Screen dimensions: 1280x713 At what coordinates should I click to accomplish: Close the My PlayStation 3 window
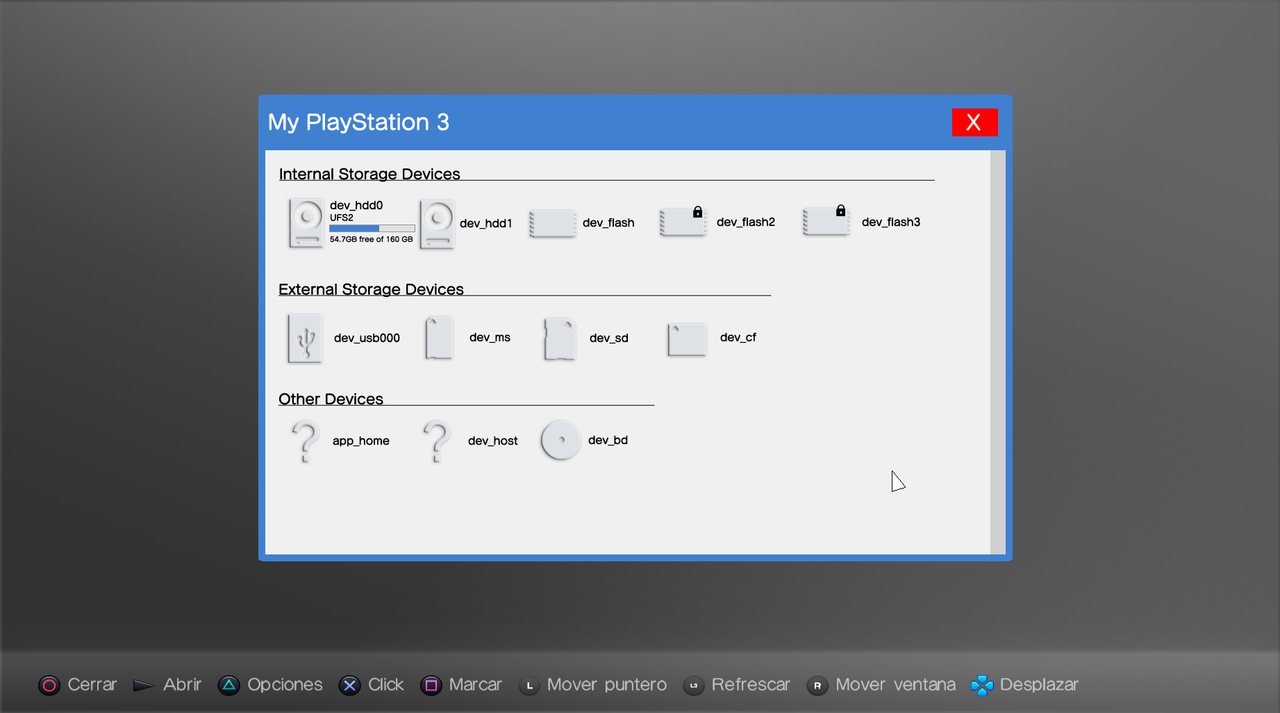[974, 122]
